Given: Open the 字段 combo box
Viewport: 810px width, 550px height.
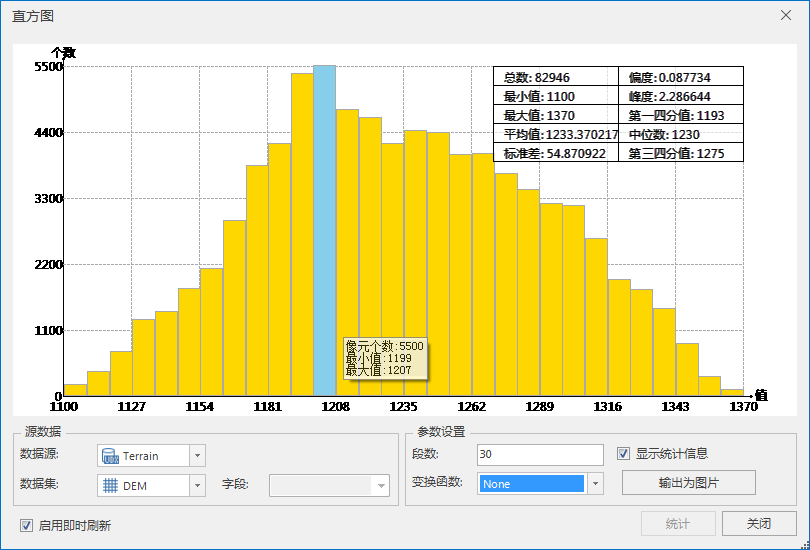Looking at the screenshot, I should tap(329, 486).
